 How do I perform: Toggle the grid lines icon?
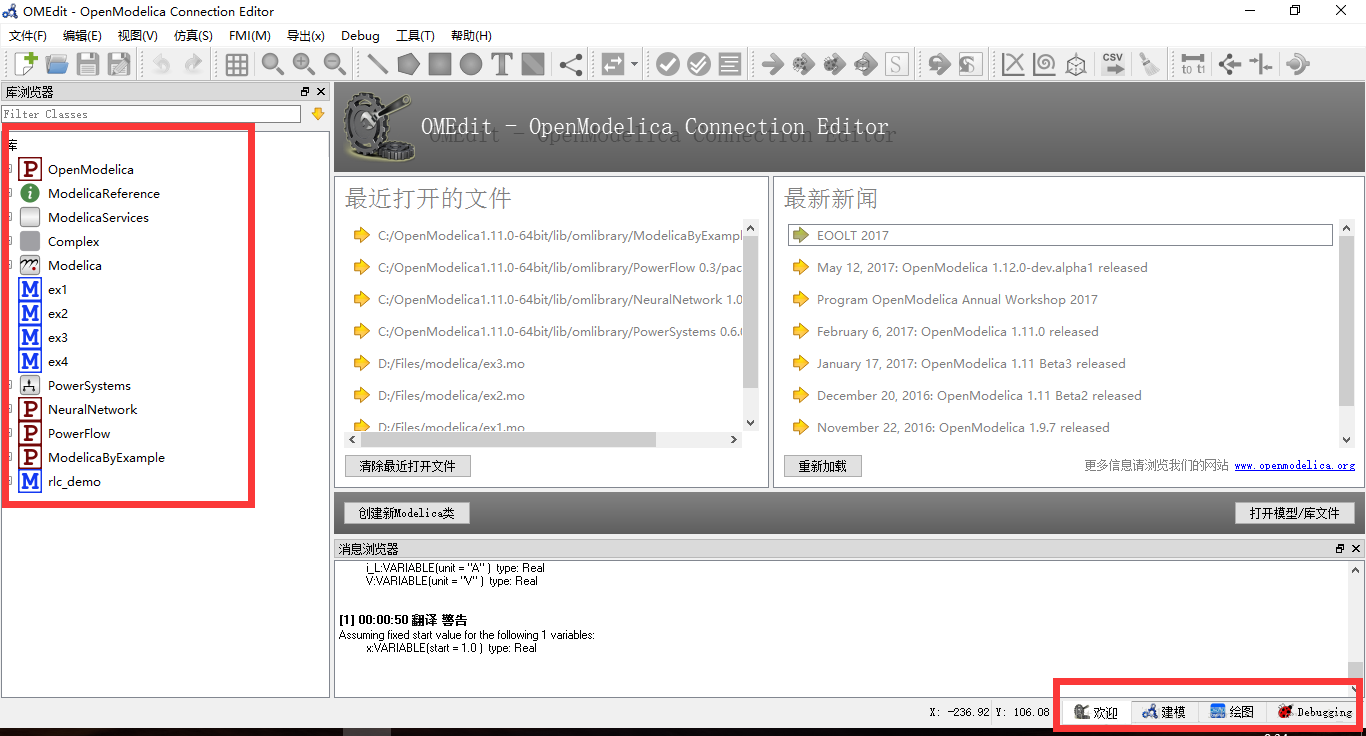[237, 65]
